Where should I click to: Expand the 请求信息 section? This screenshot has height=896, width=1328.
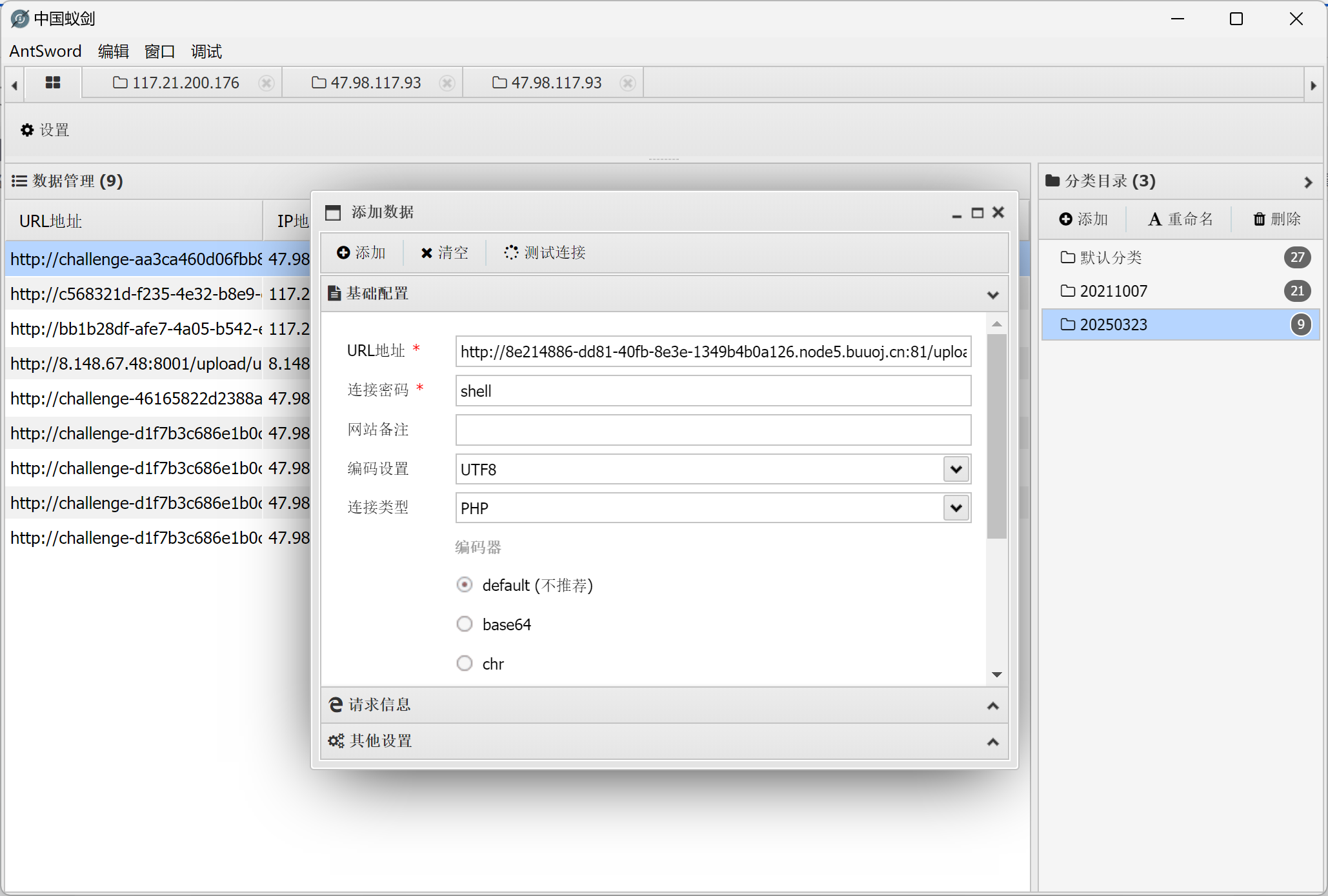tap(993, 705)
